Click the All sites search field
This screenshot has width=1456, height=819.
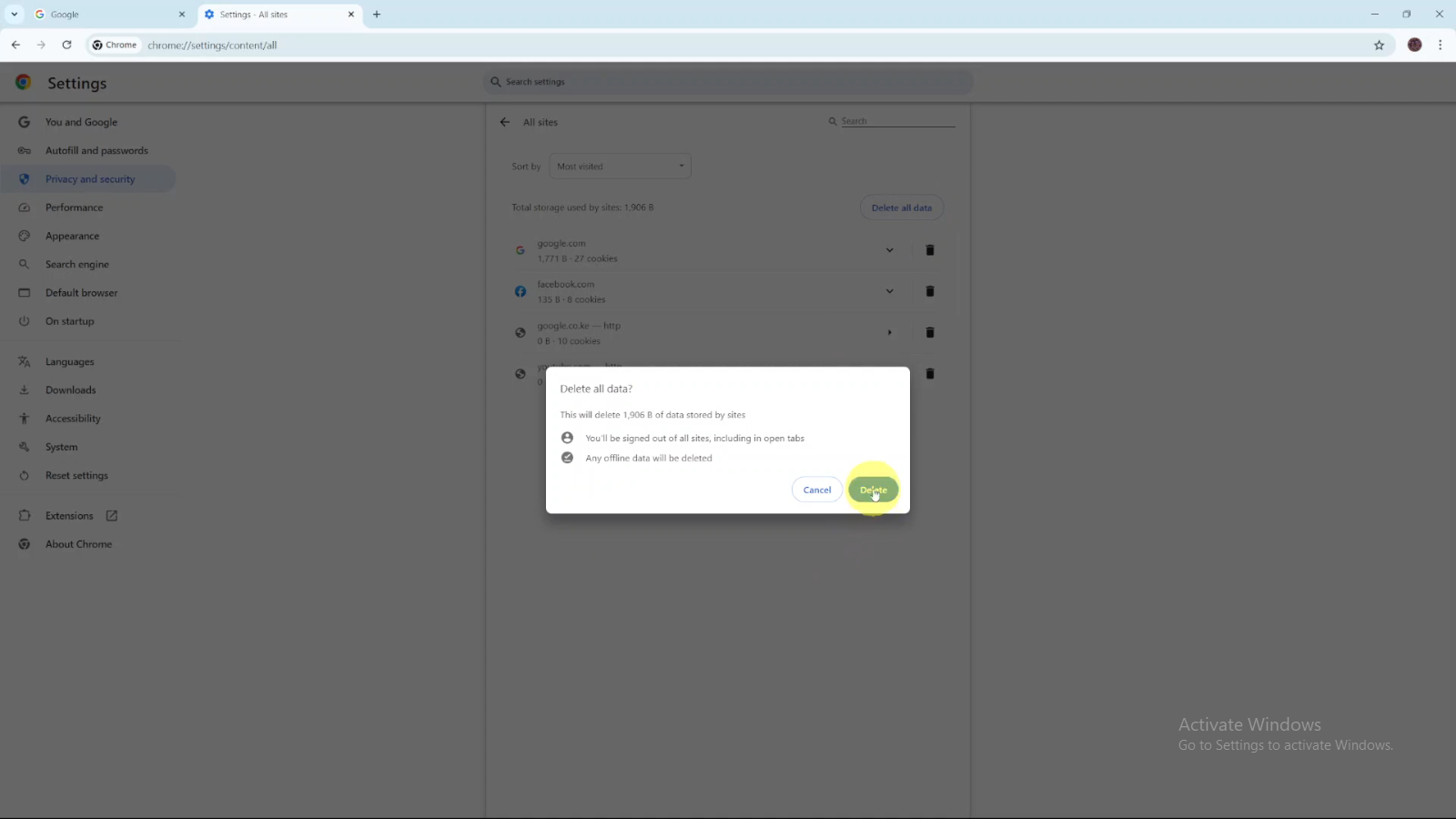(x=897, y=121)
